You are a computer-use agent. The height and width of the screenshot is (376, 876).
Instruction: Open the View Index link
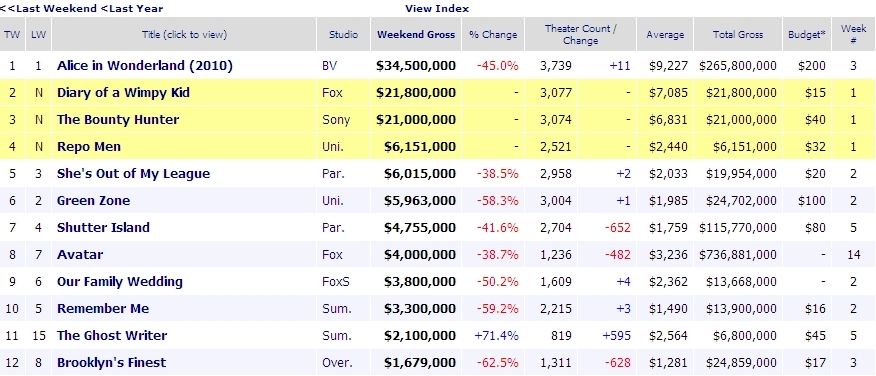(437, 8)
